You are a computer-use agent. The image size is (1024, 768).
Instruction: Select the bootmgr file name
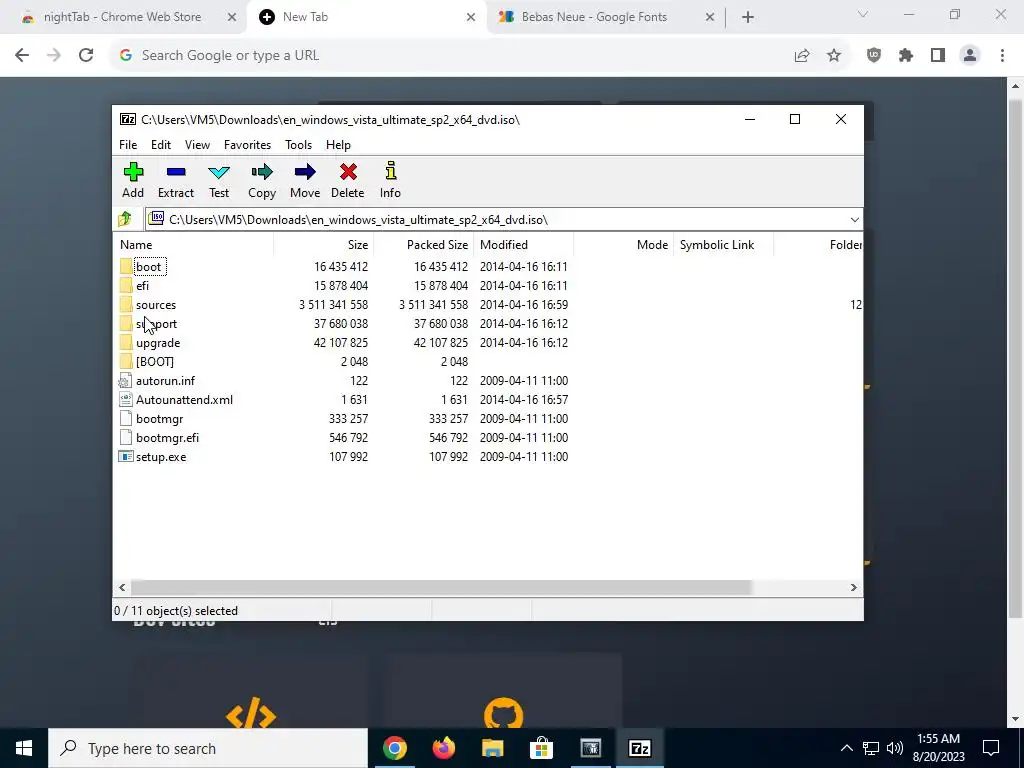pyautogui.click(x=159, y=419)
